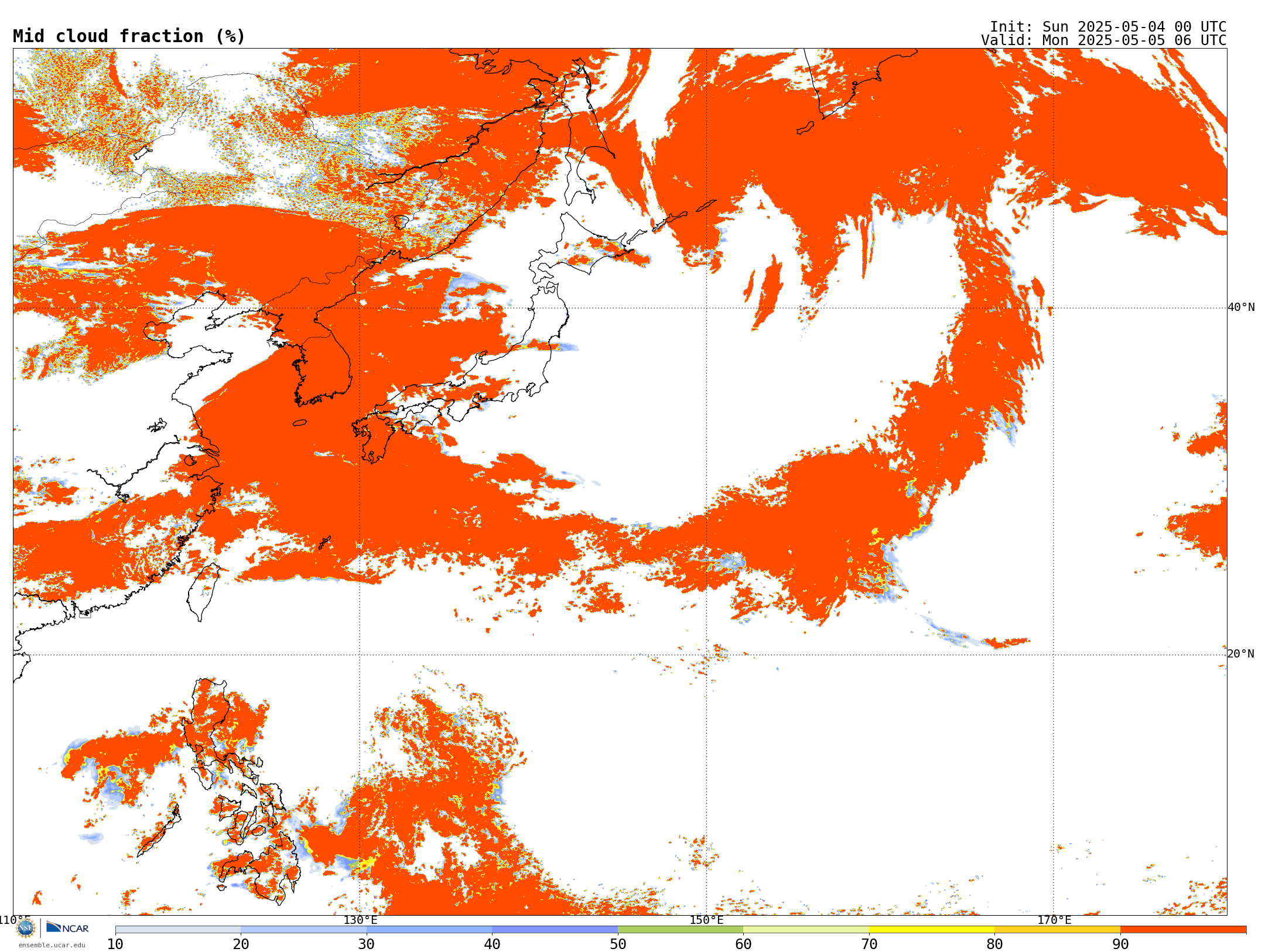1265x952 pixels.
Task: Click the Korean Peninsula on the map
Action: click(322, 357)
